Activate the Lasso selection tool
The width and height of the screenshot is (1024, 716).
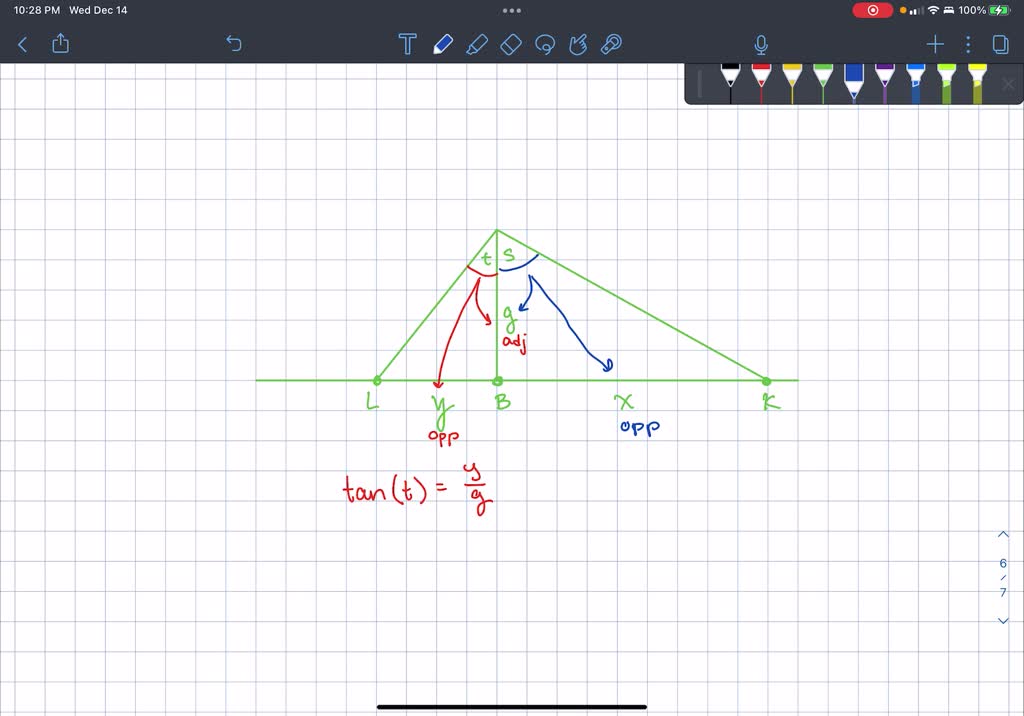(x=545, y=44)
